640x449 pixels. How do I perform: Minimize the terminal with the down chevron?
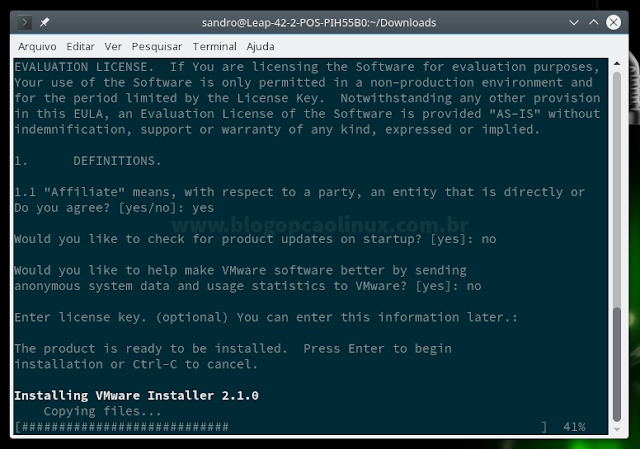pos(574,22)
